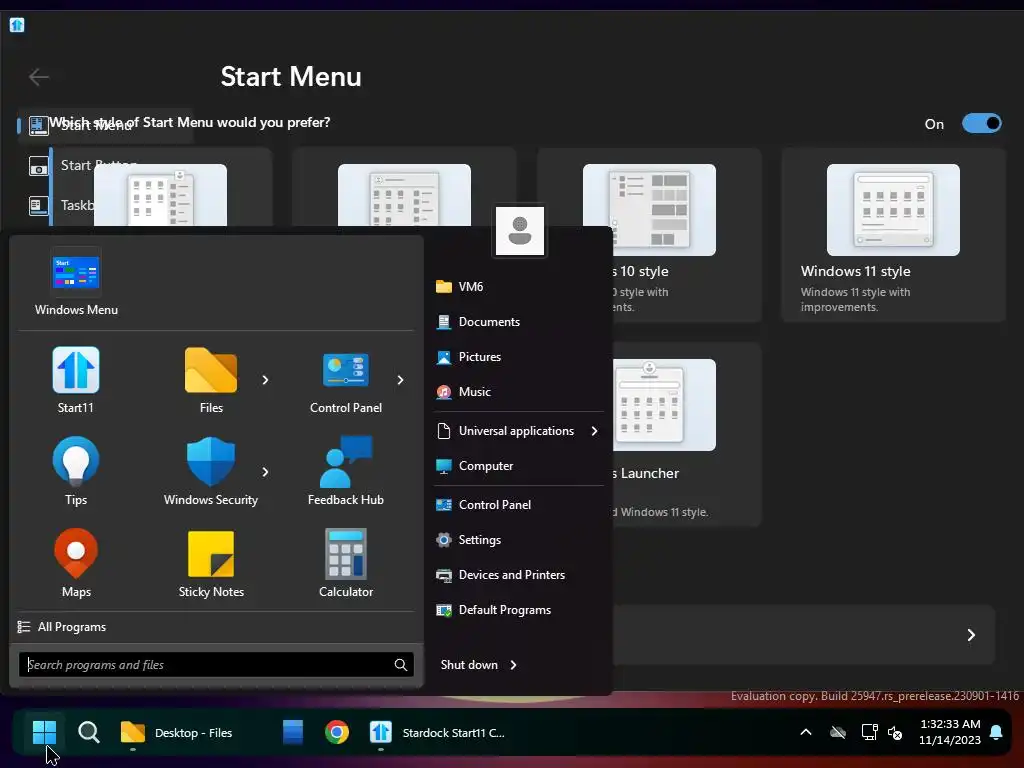Click the Start11 app icon in title bar
Screen dimensions: 1024x768
point(17,25)
